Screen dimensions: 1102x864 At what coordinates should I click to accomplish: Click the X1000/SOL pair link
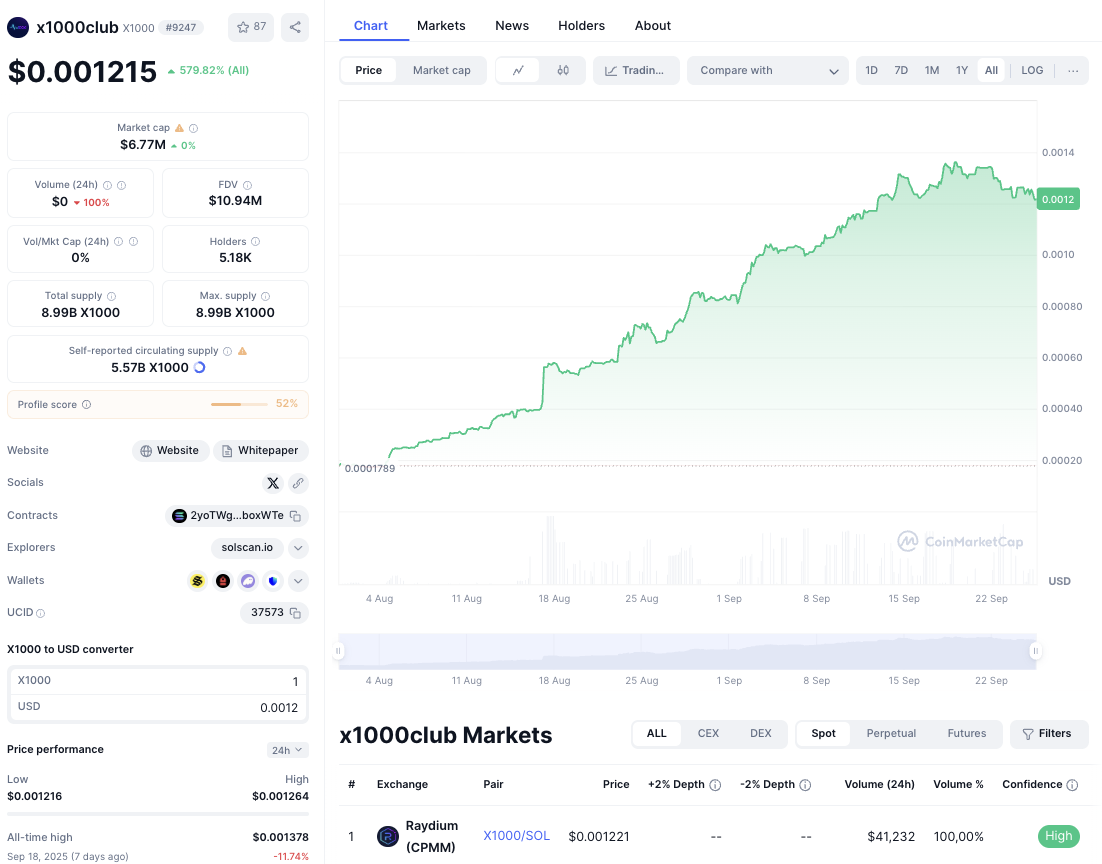point(516,836)
